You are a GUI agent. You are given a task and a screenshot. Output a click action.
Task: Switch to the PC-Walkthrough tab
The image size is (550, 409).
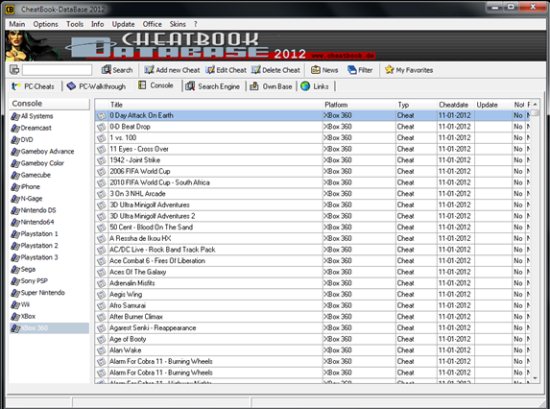click(96, 86)
